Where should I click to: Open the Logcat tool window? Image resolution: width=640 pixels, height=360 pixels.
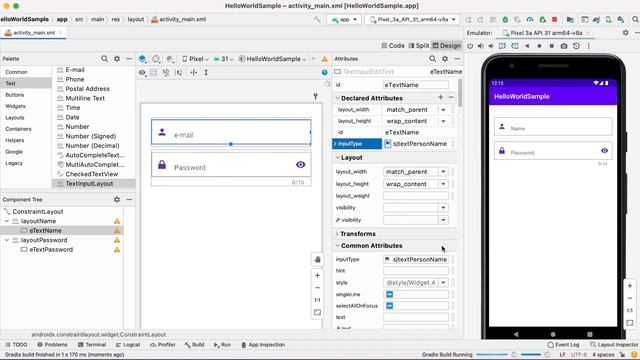[x=128, y=345]
